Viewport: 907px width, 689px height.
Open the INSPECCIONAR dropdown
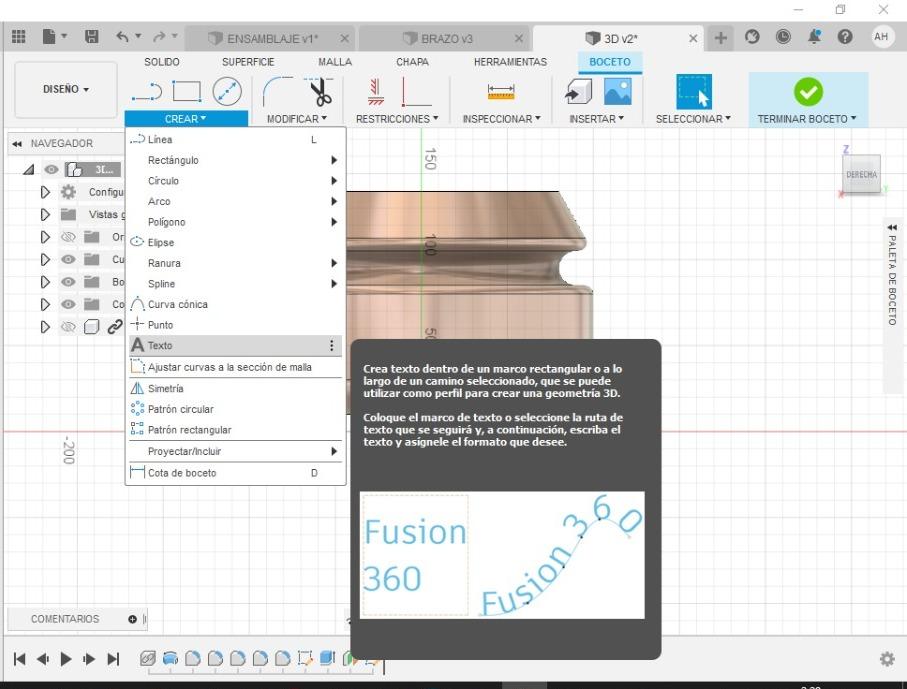pos(501,119)
